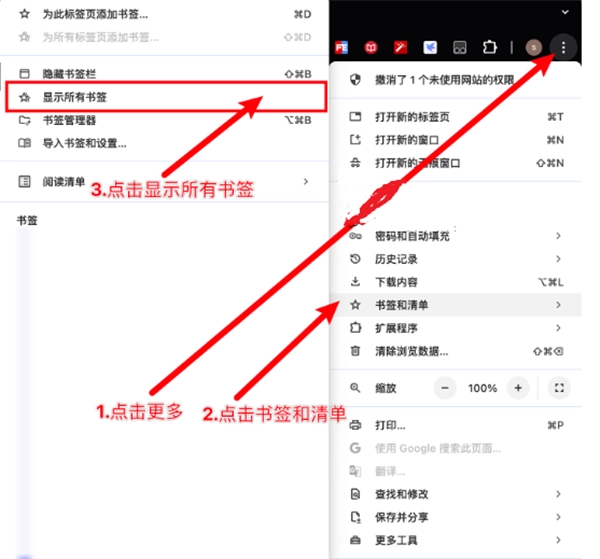This screenshot has width=600, height=559.
Task: Click the blue bird extension icon
Action: pos(430,47)
